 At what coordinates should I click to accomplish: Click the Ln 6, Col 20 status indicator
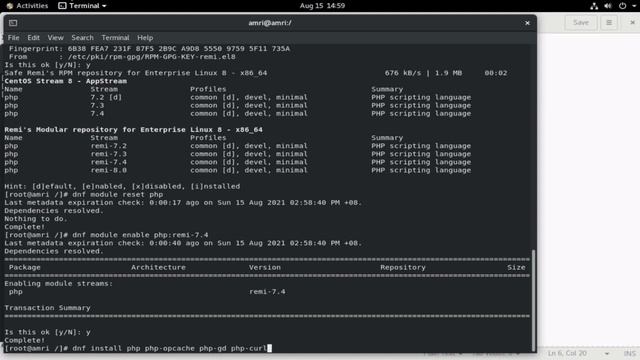[567, 353]
